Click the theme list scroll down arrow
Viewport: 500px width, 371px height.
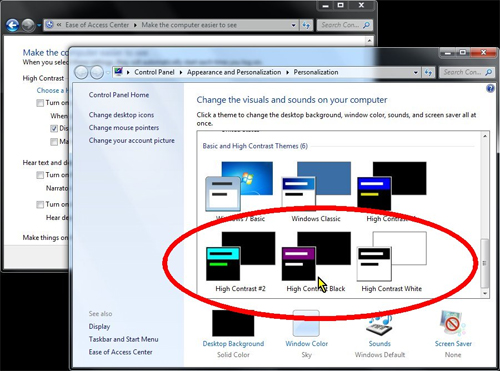[x=485, y=293]
